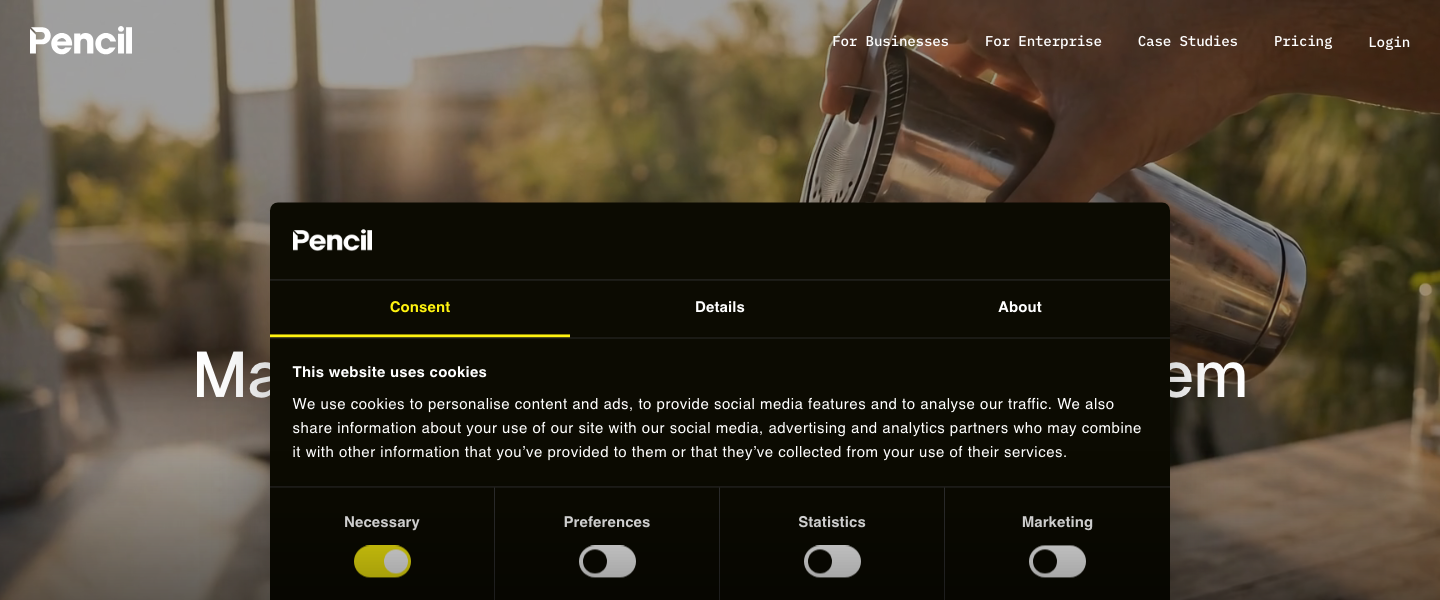This screenshot has width=1440, height=600.
Task: Click the Preferences label text
Action: [607, 522]
